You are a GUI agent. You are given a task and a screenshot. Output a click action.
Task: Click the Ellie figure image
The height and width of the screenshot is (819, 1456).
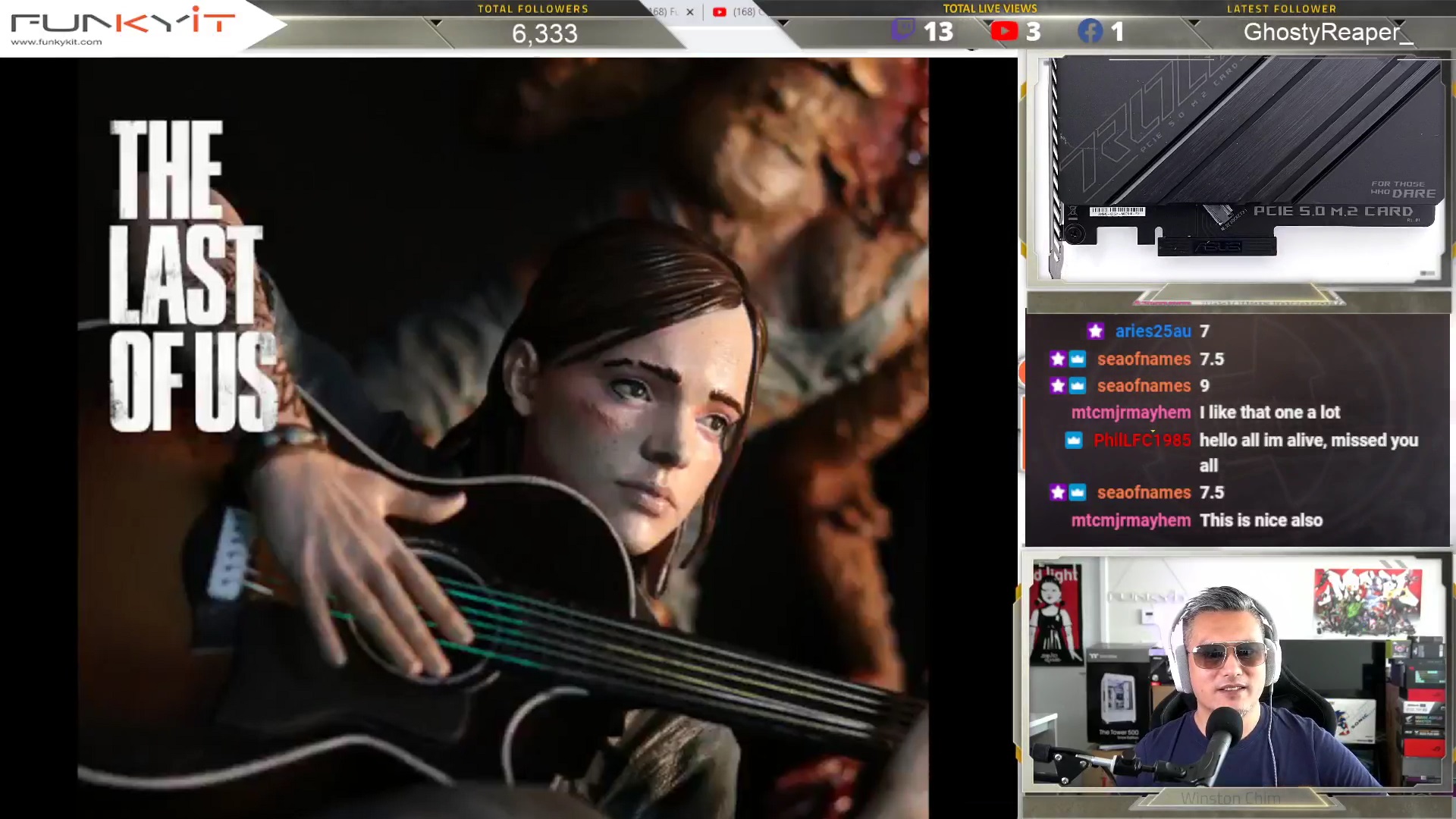(503, 438)
